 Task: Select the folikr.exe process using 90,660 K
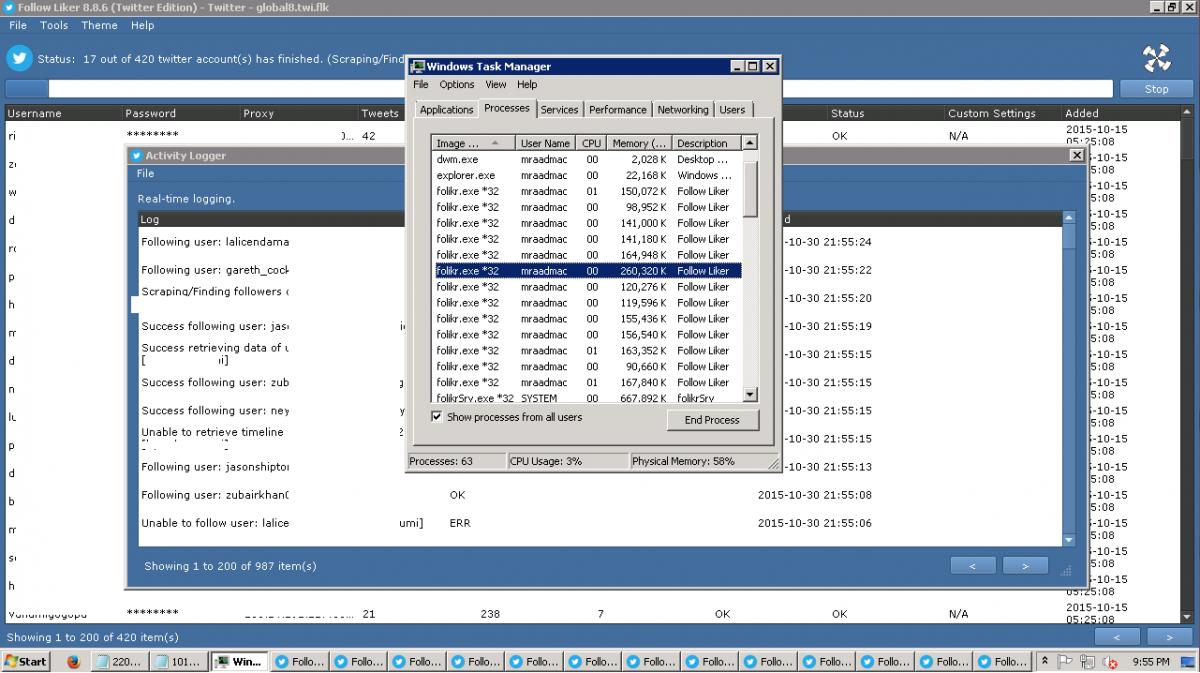click(587, 367)
